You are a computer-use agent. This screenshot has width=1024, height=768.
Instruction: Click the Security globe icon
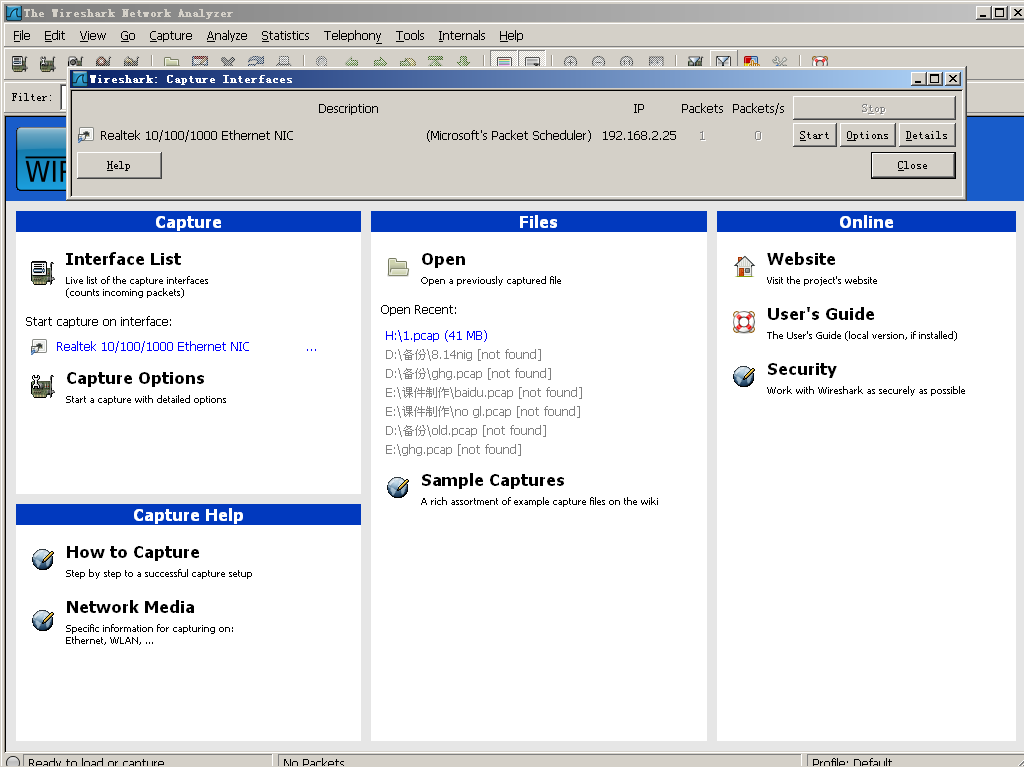pyautogui.click(x=744, y=376)
